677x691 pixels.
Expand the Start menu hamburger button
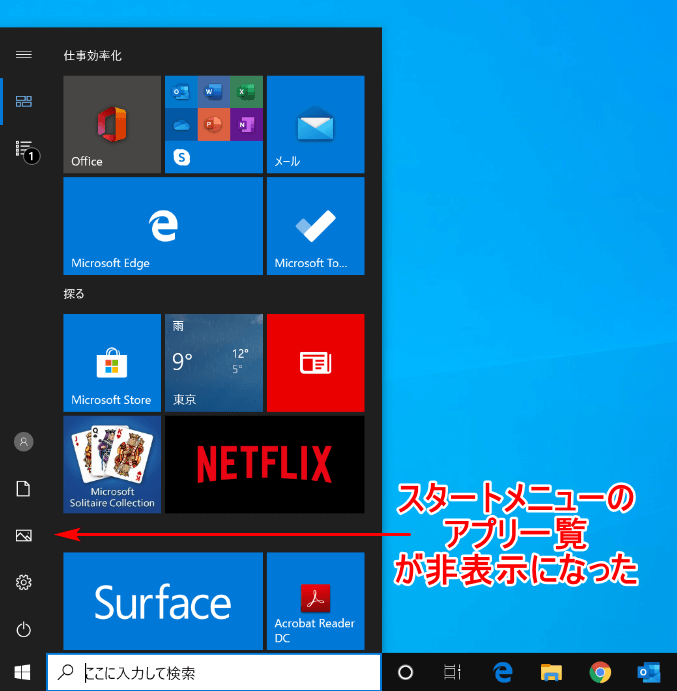(x=23, y=55)
